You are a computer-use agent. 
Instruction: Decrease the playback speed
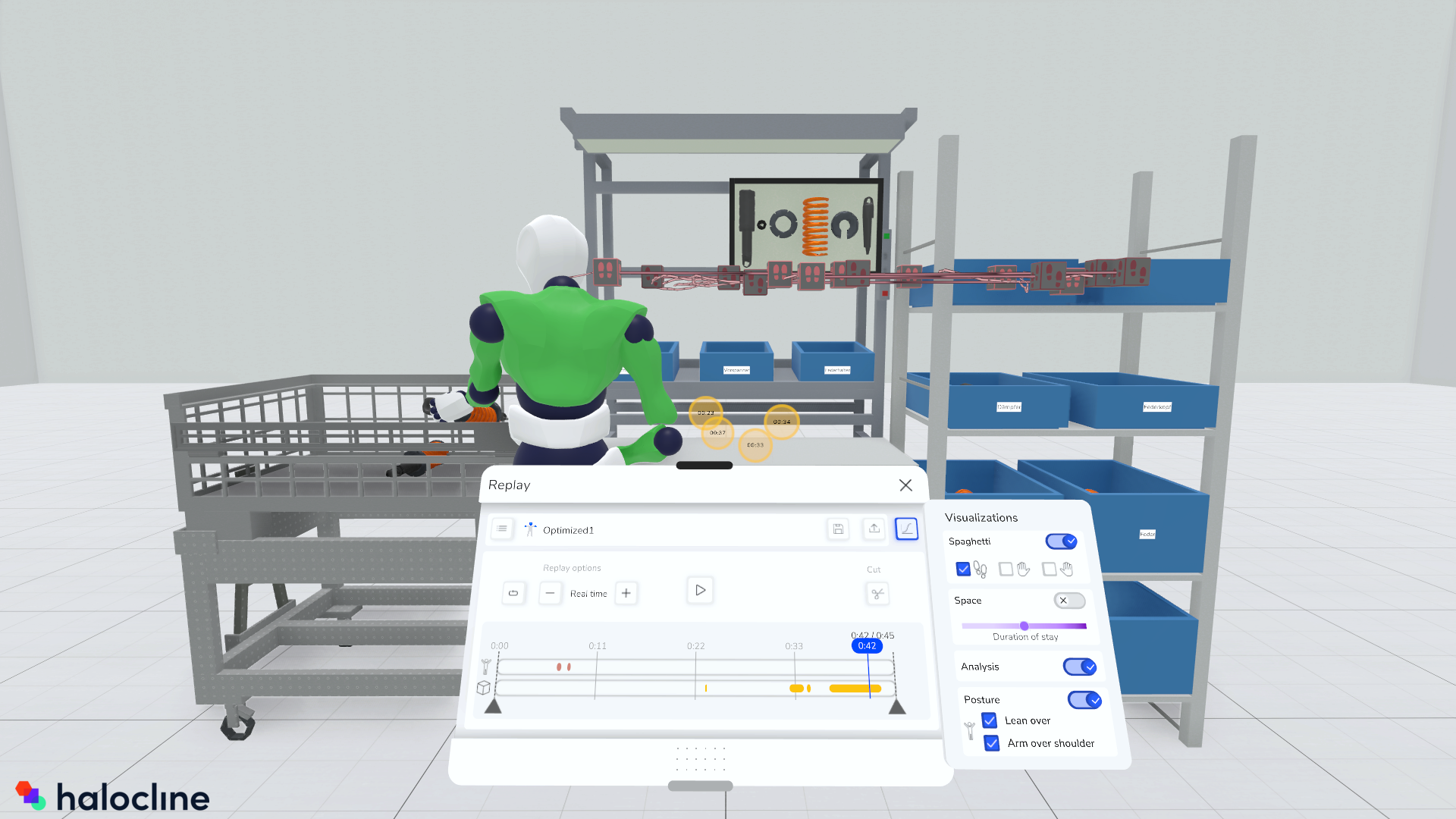(551, 593)
